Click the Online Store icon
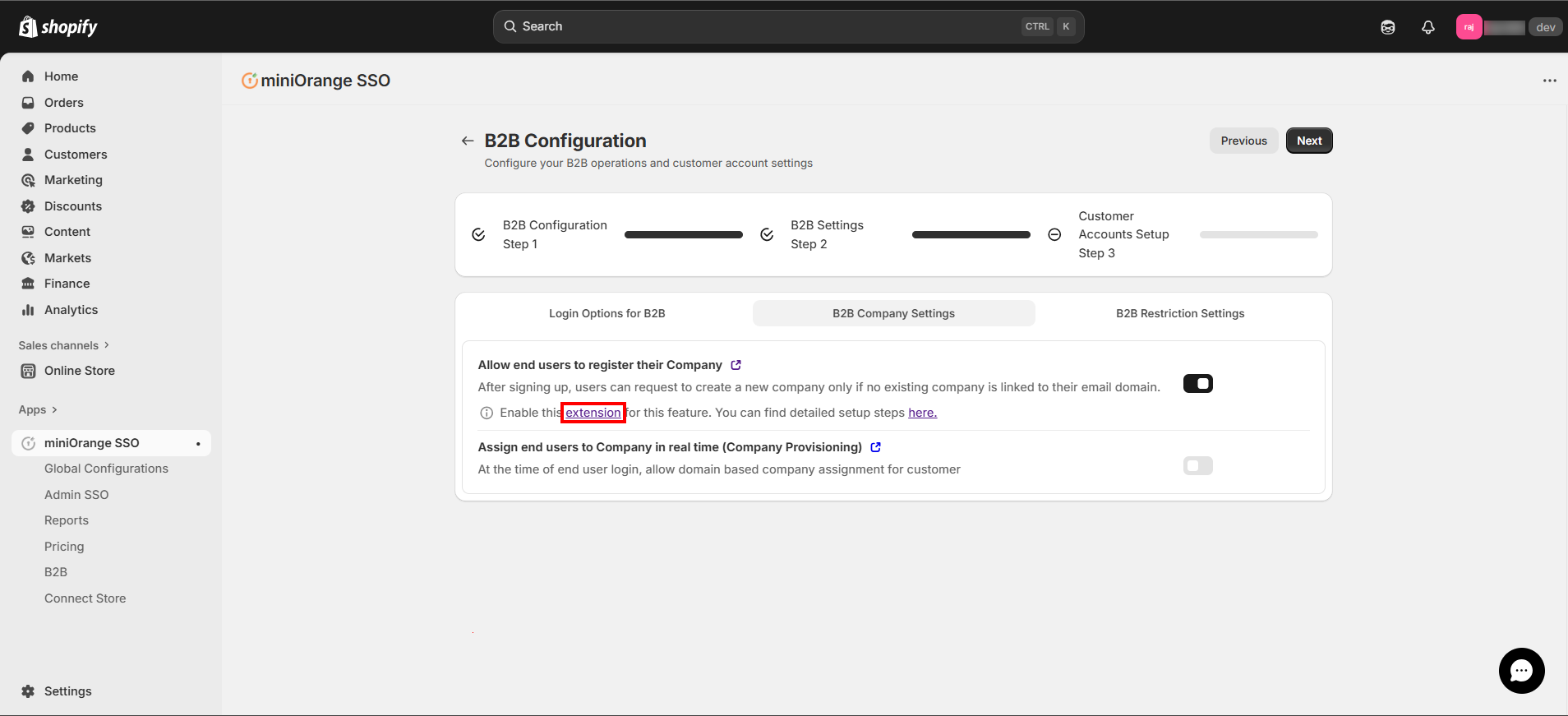Viewport: 1568px width, 716px height. coord(28,371)
